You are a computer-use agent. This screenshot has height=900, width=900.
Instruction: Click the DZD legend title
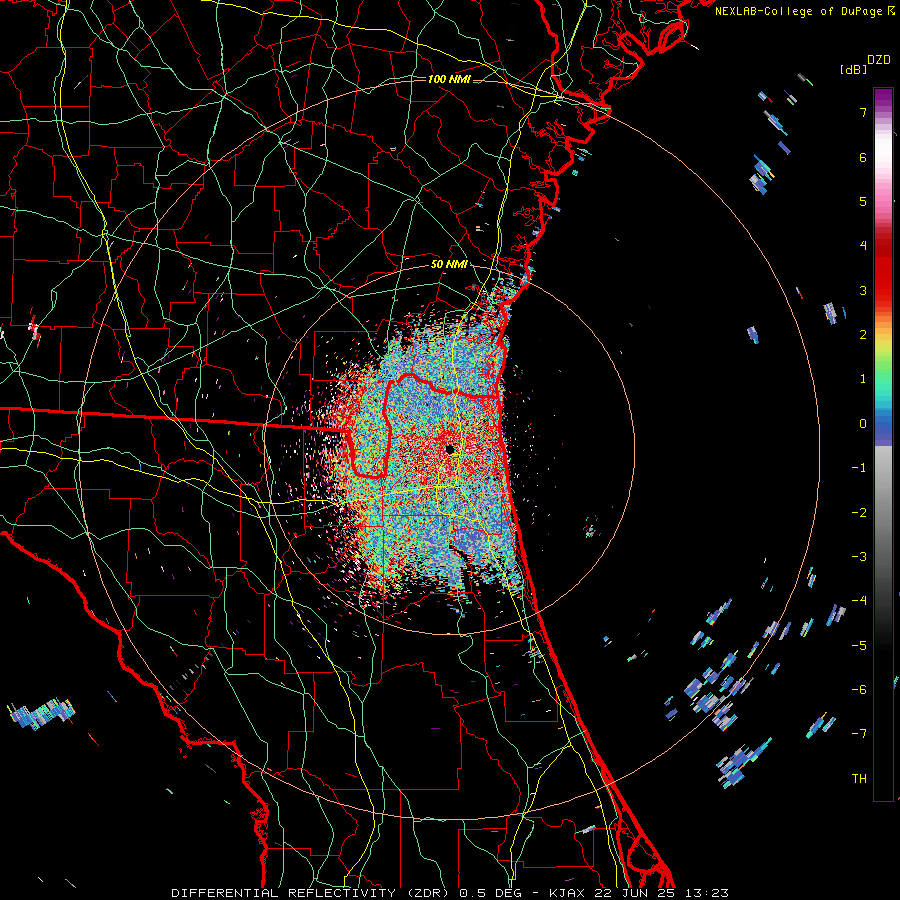(878, 60)
